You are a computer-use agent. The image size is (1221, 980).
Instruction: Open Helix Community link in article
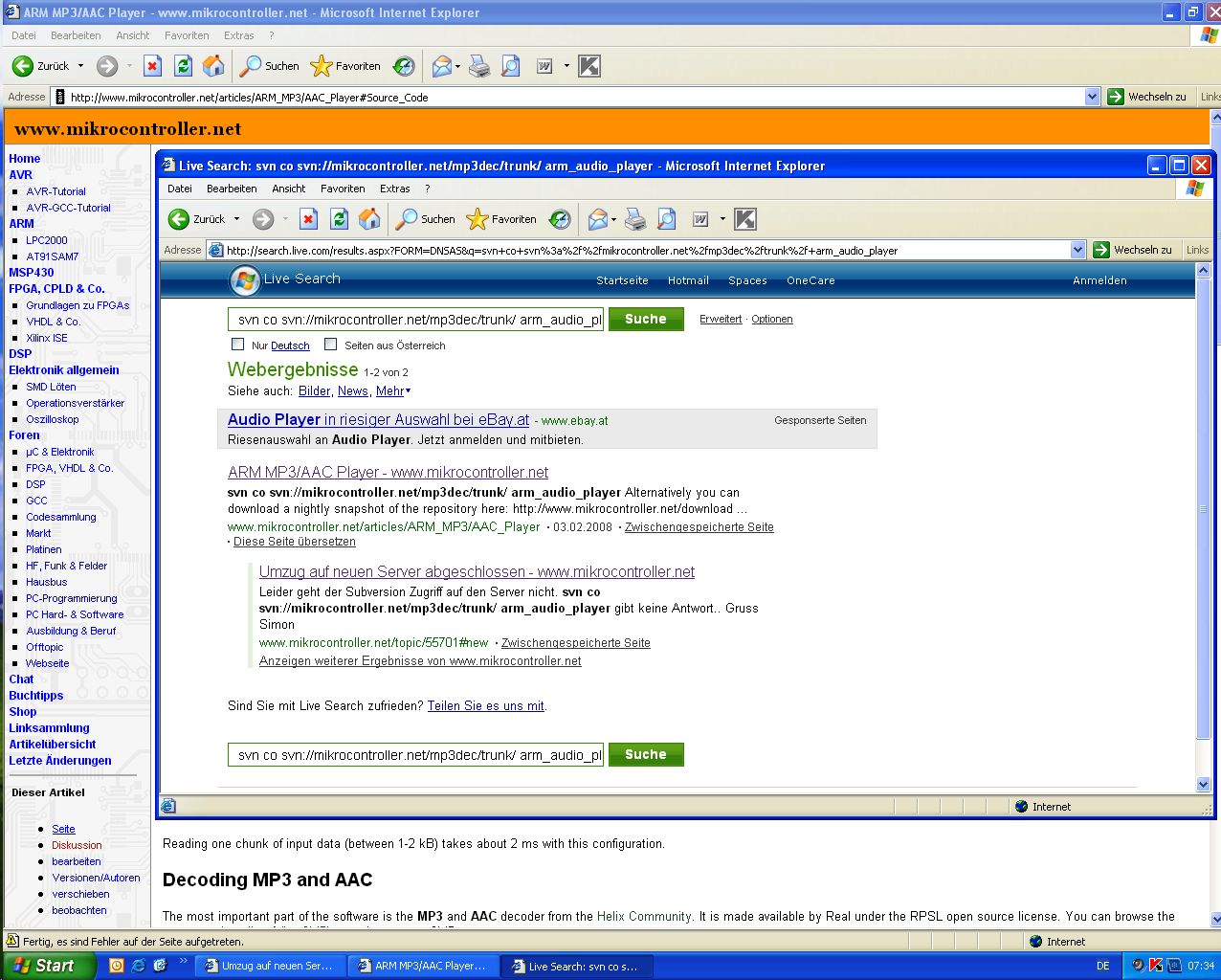point(644,916)
